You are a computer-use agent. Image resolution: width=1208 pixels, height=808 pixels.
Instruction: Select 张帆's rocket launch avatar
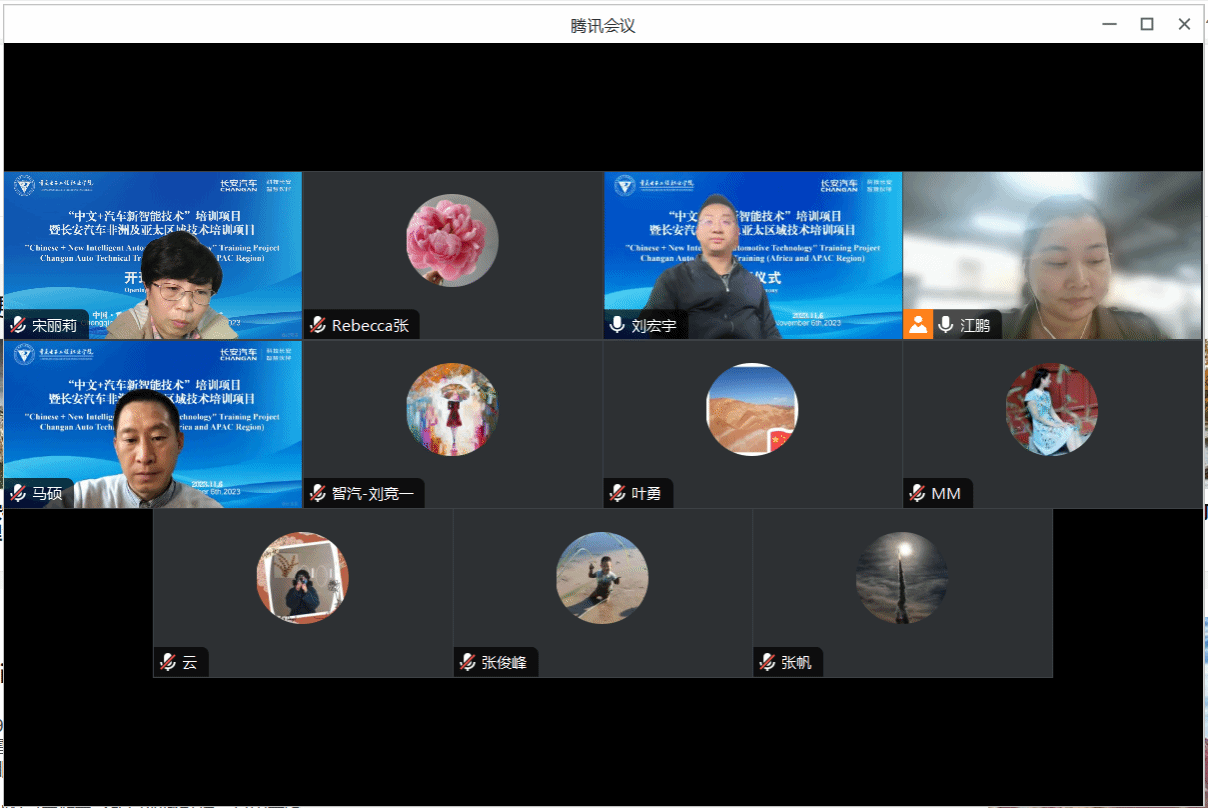point(902,578)
